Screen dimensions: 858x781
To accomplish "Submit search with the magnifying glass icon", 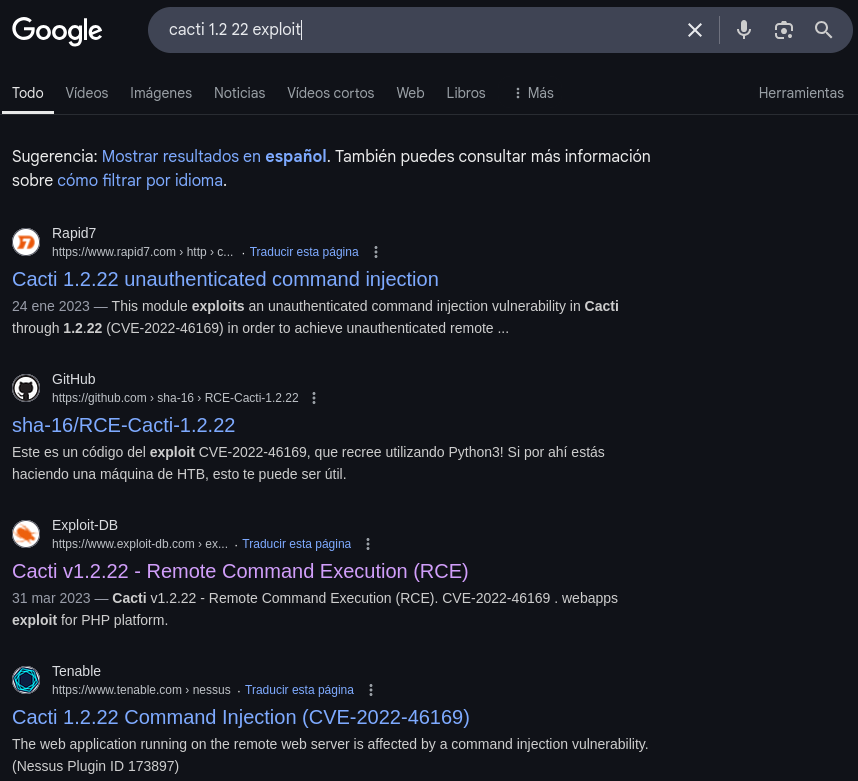I will click(823, 30).
